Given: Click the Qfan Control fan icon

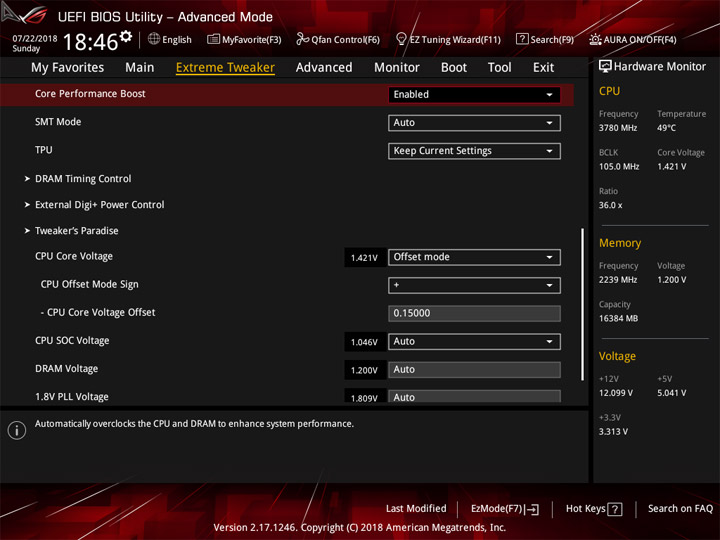Looking at the screenshot, I should 302,39.
